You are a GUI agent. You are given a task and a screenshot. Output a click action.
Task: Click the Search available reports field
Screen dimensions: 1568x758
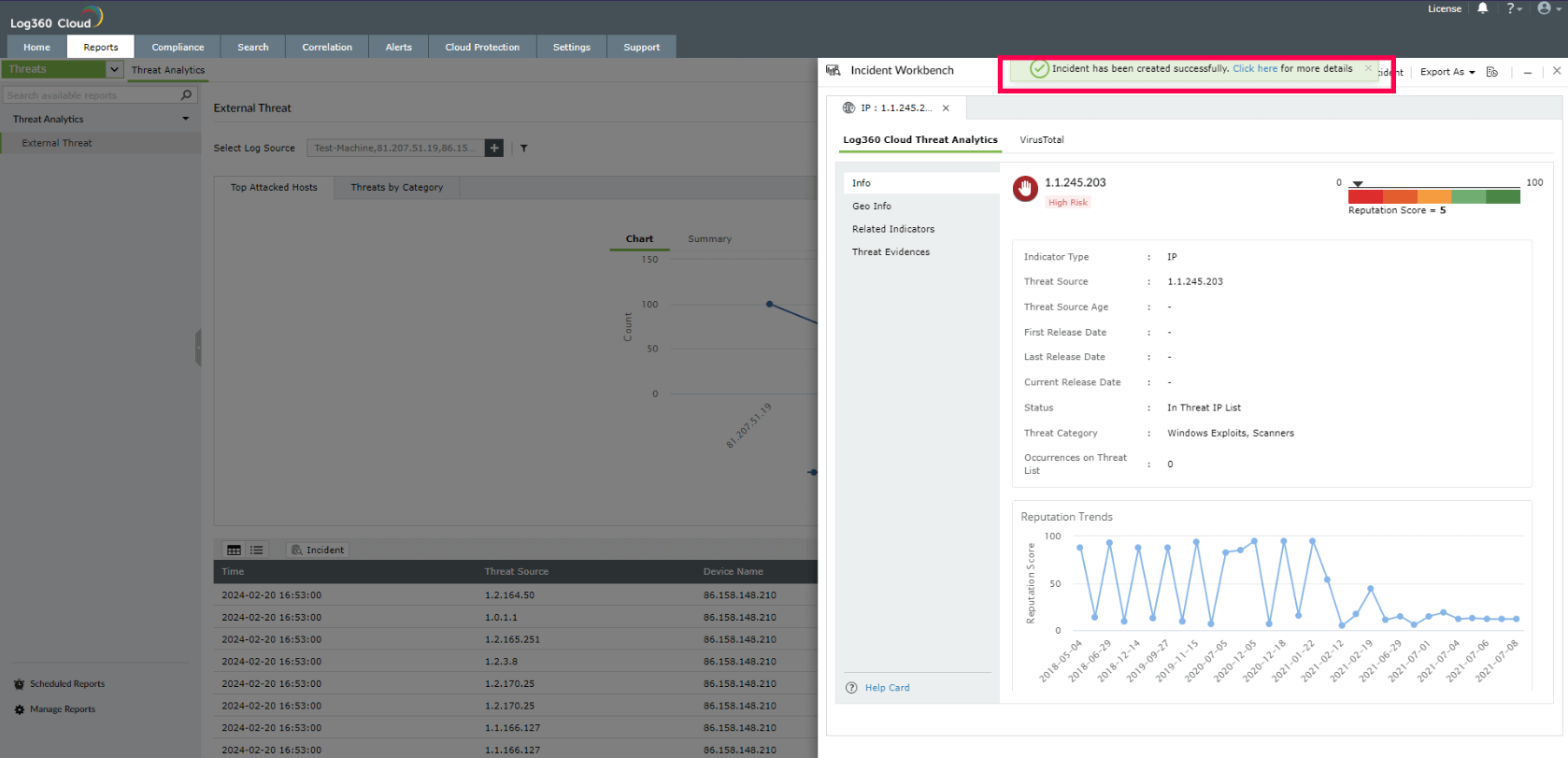pos(92,95)
